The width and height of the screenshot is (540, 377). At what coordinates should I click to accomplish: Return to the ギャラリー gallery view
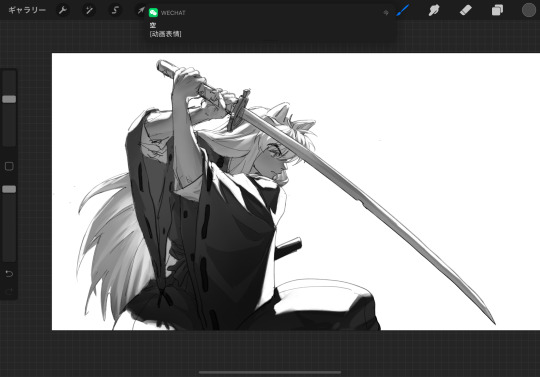coord(27,10)
